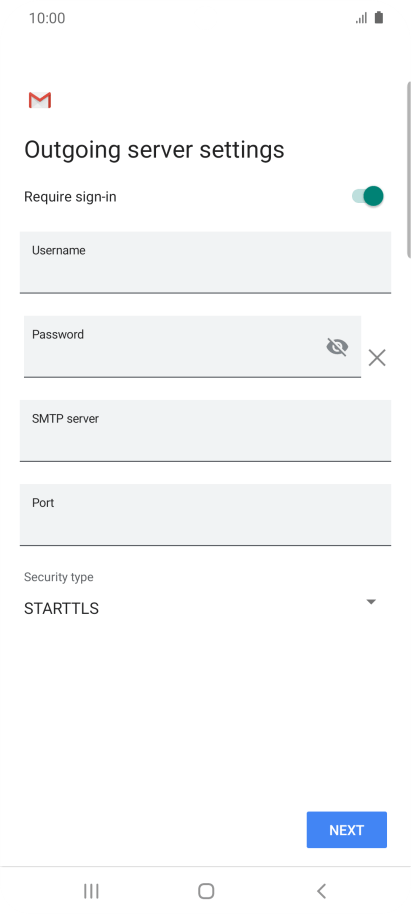Show password with the eye icon
Viewport: 411px width, 914px height.
tap(337, 347)
